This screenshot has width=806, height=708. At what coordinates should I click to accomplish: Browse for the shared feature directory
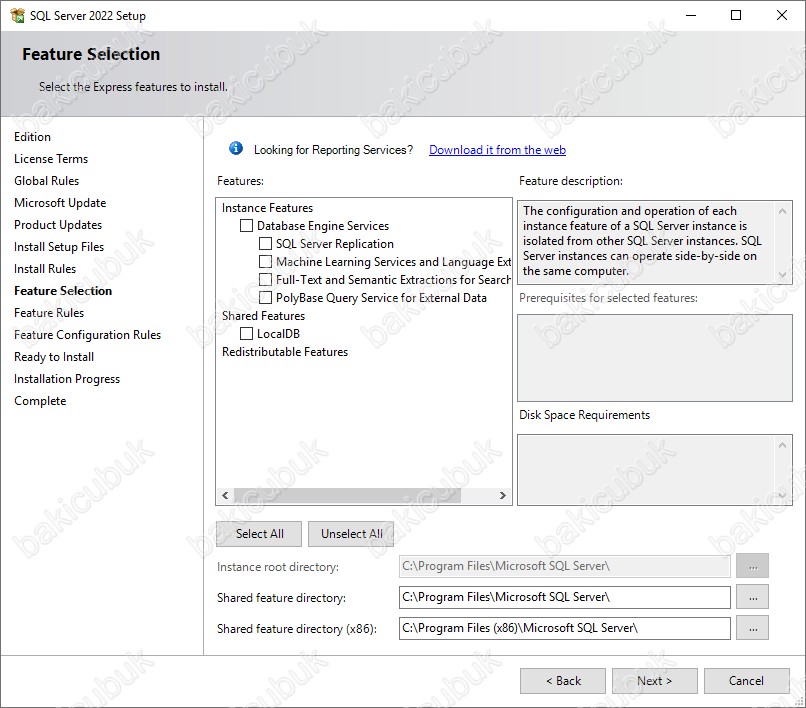[x=753, y=597]
